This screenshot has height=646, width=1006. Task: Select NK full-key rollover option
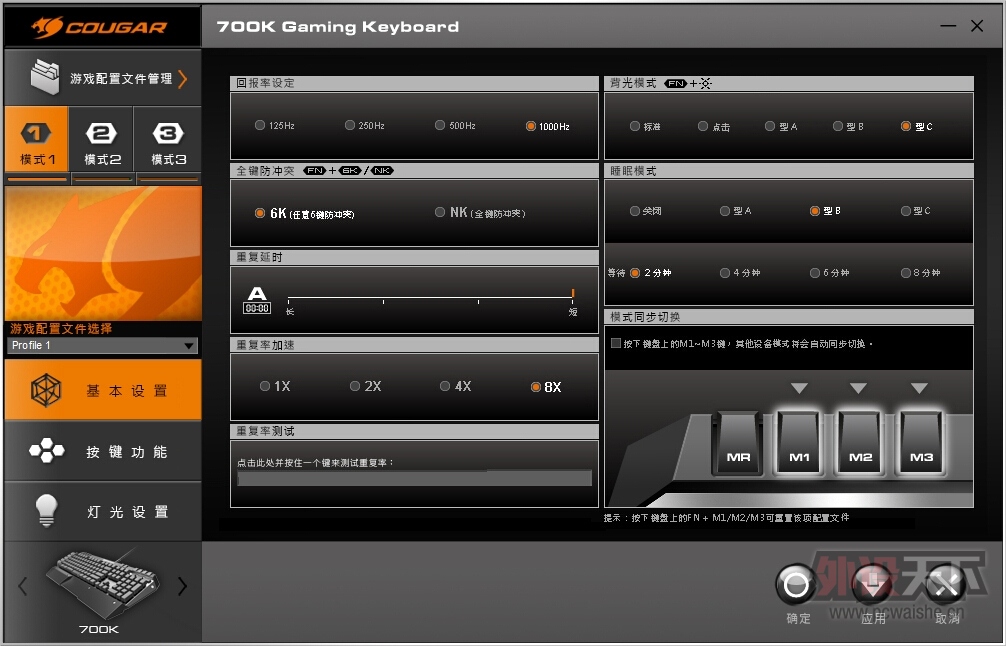(441, 213)
